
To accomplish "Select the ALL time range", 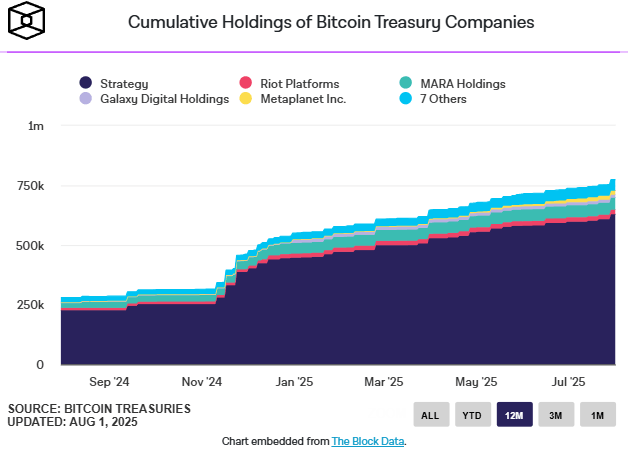I will [431, 415].
